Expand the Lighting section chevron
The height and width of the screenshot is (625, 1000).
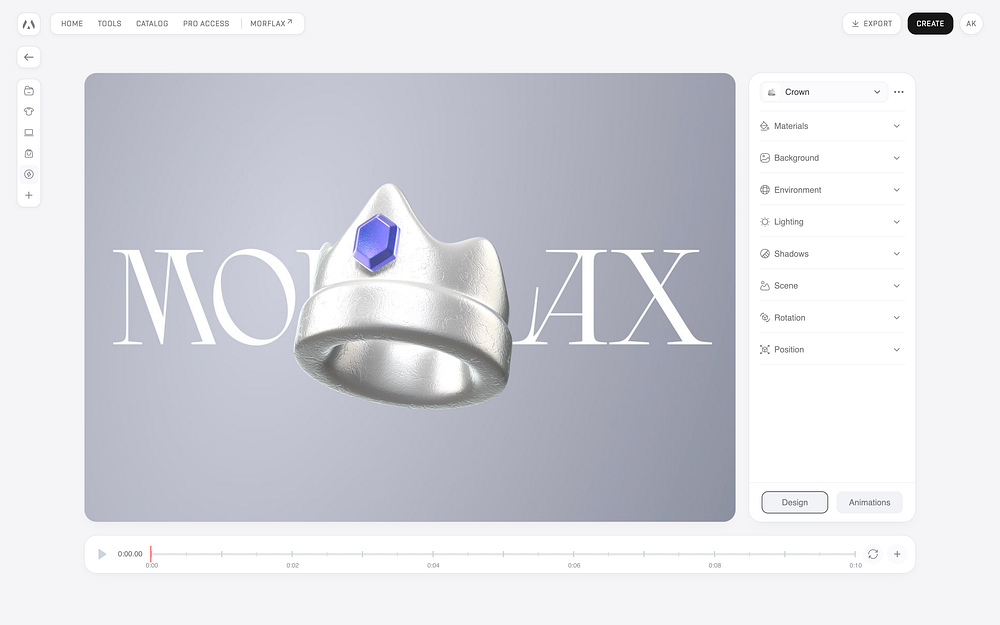tap(897, 222)
